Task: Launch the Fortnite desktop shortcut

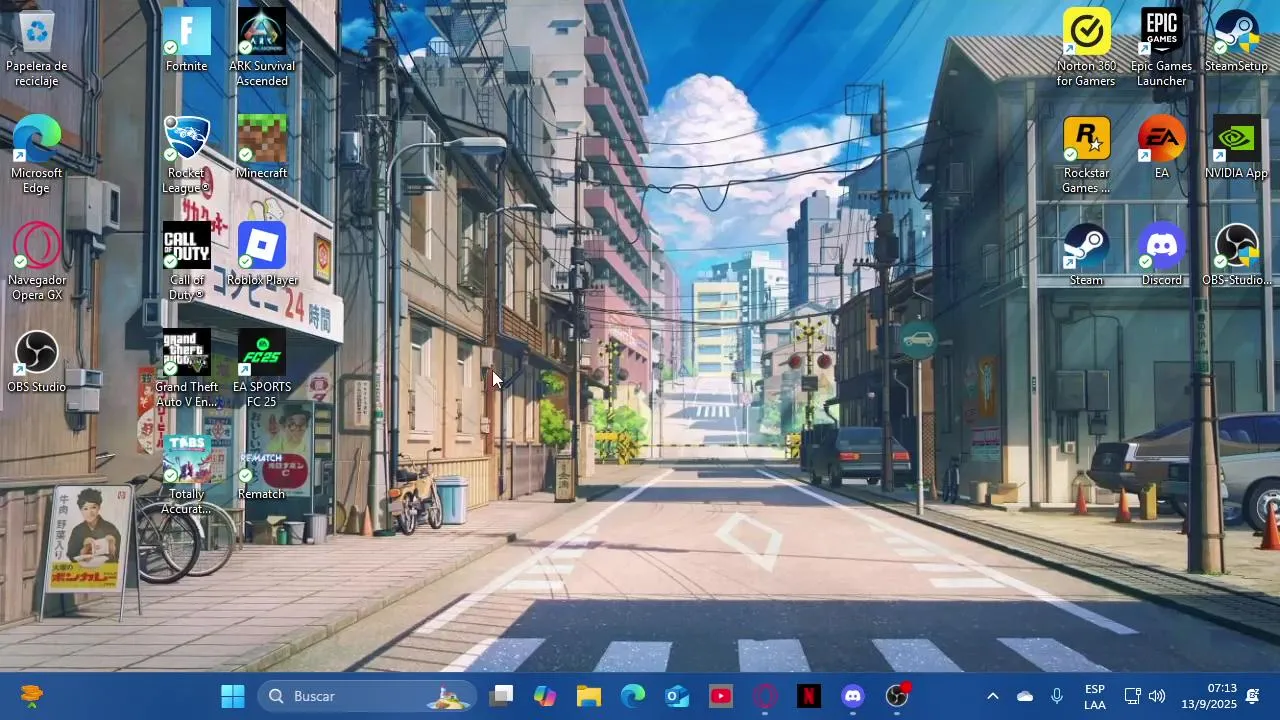Action: pos(187,41)
